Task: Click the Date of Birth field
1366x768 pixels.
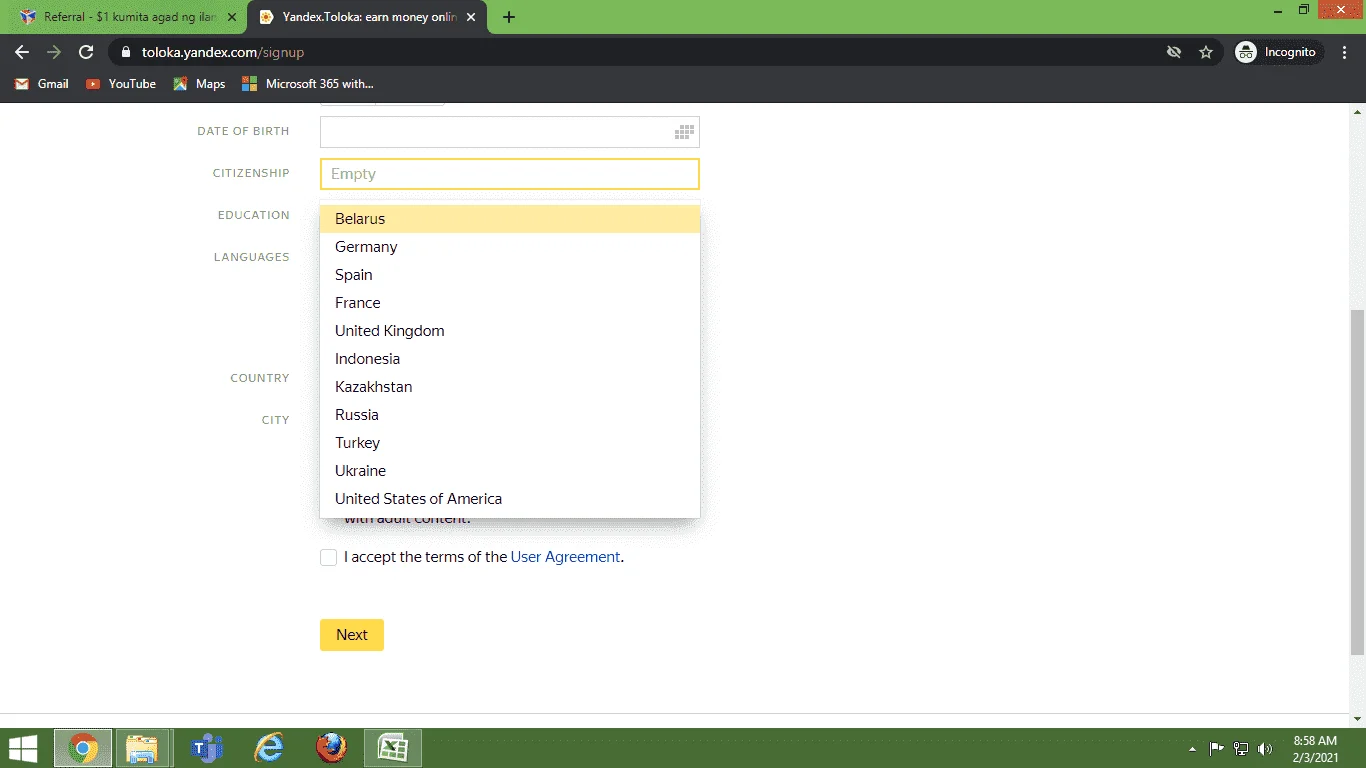Action: 510,132
